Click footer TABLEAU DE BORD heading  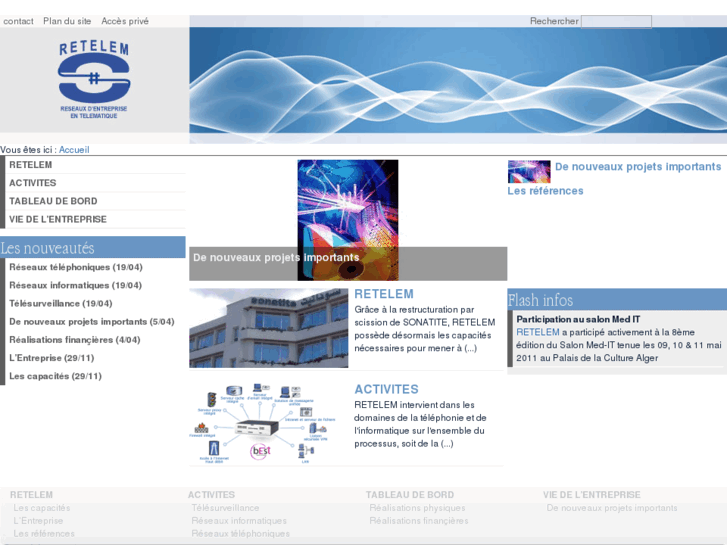(410, 495)
